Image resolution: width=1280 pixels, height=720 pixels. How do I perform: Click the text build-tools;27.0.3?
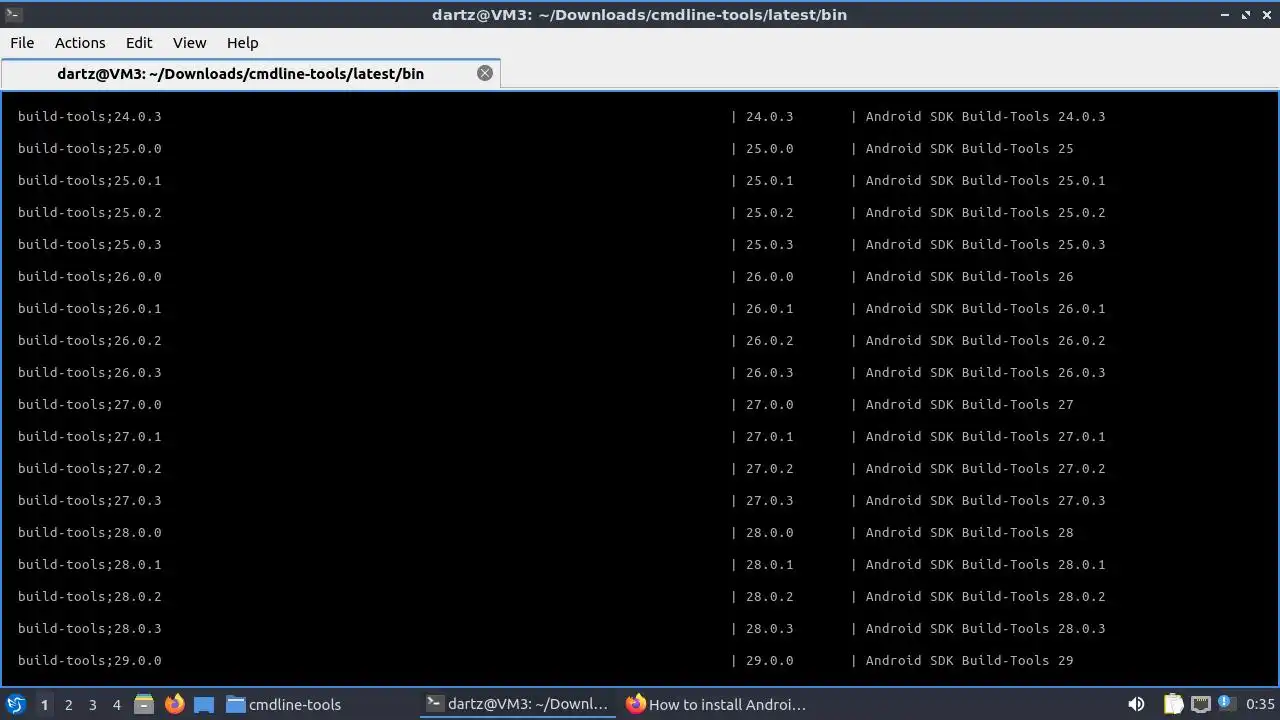pos(90,501)
